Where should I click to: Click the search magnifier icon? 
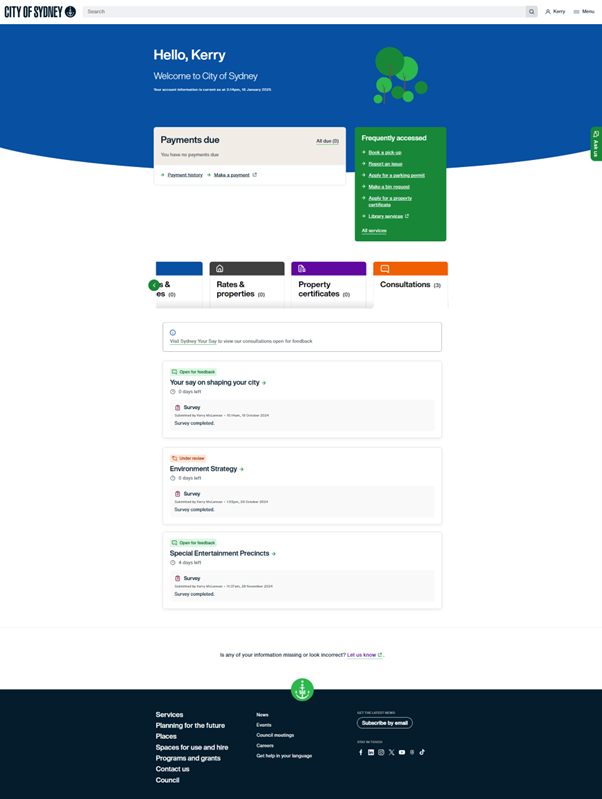click(x=531, y=12)
